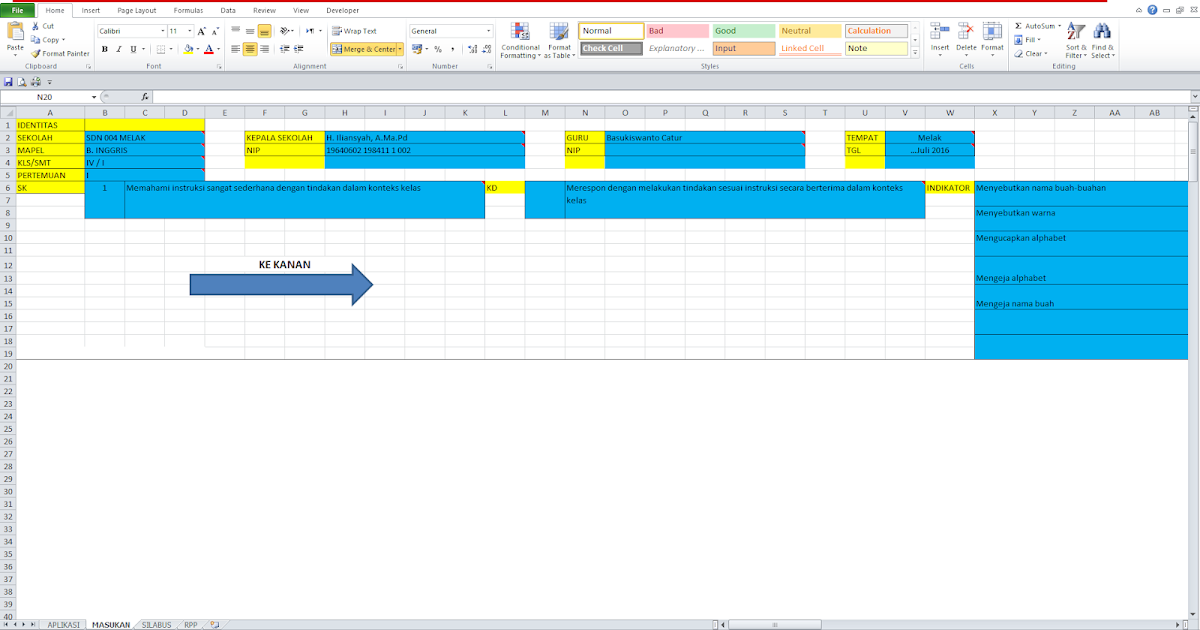Viewport: 1200px width, 630px height.
Task: Decrease indent of cell contents
Action: pos(286,48)
